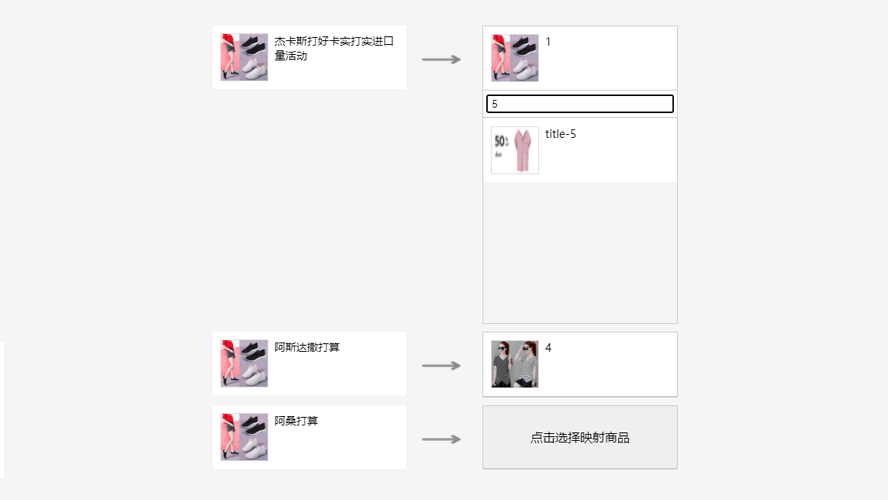888x500 pixels.
Task: Click the arrow icon beside 阿斯达撒打算
Action: pyautogui.click(x=441, y=366)
